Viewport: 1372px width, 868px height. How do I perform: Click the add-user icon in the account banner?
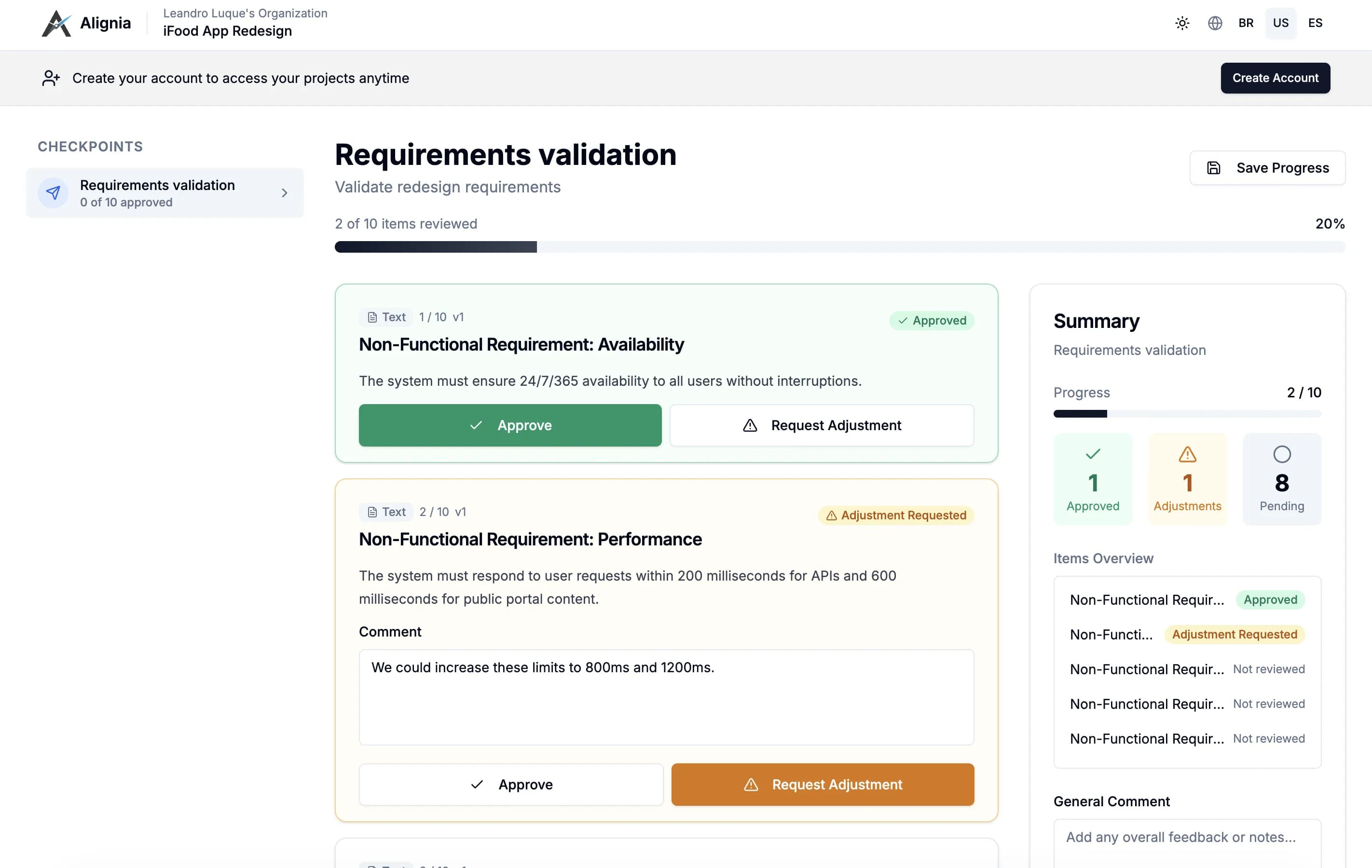click(51, 78)
